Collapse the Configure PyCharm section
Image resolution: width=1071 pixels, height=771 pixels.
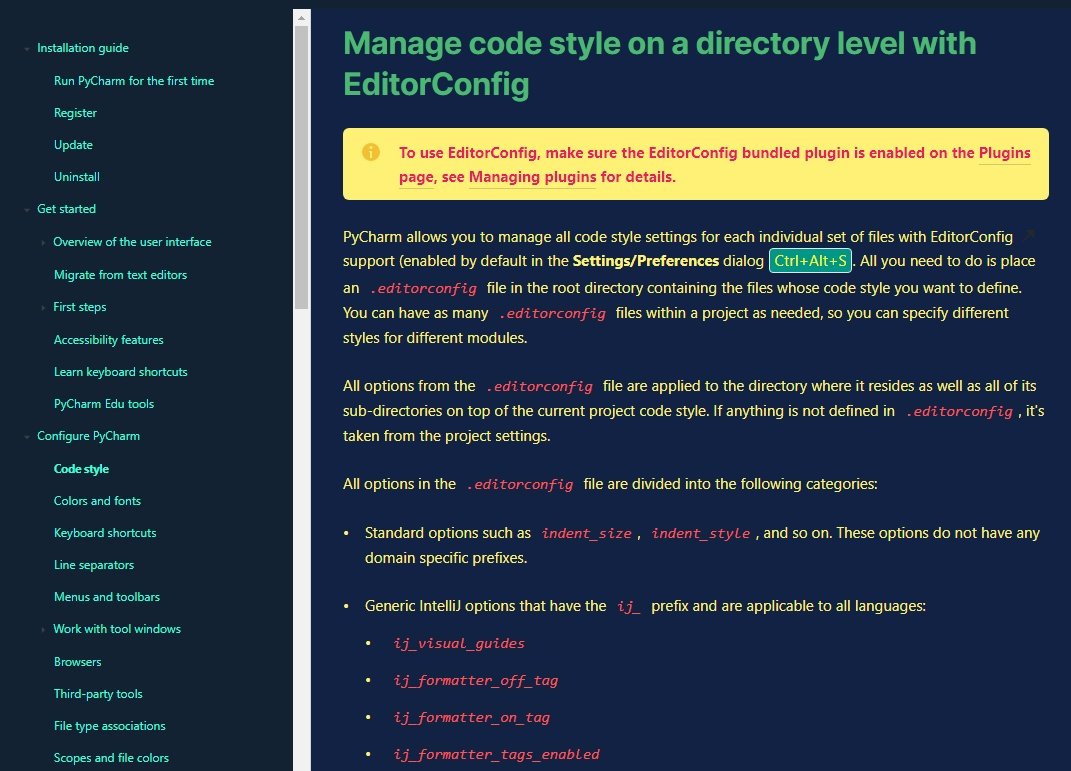point(25,436)
